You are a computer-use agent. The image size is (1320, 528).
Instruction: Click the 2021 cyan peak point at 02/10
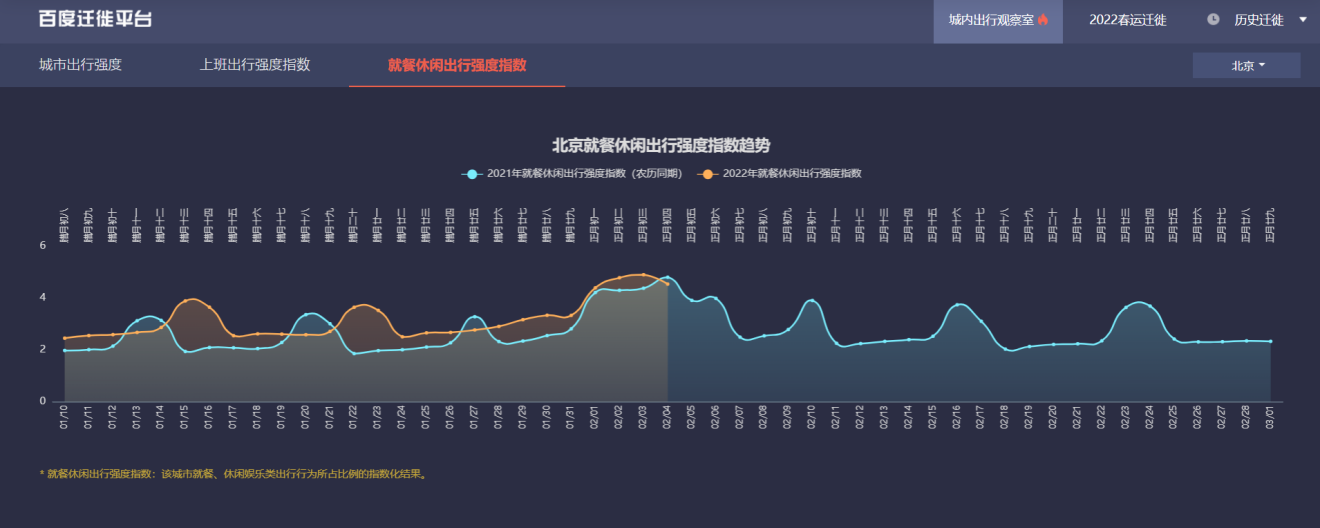click(812, 301)
